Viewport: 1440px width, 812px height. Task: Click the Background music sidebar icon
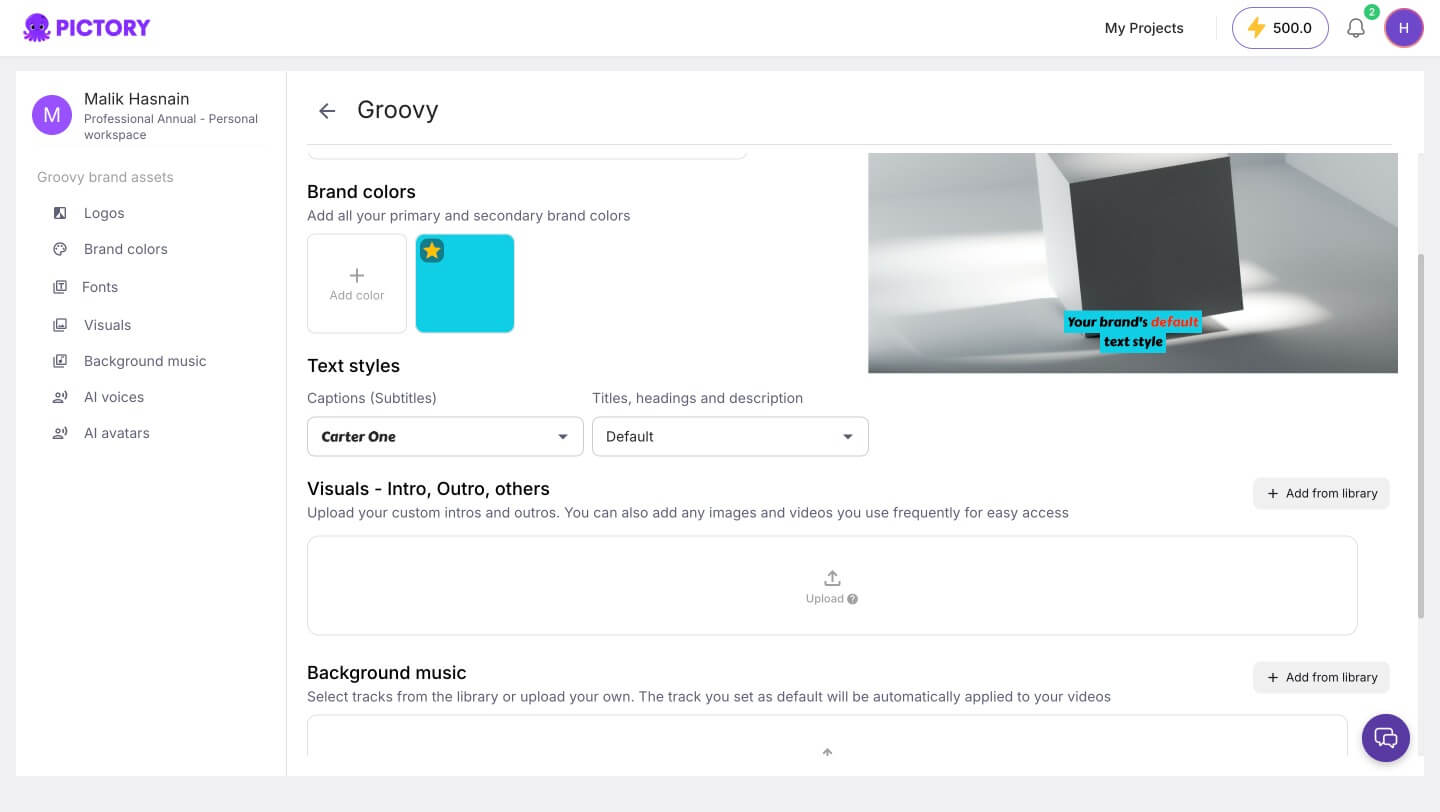point(60,361)
